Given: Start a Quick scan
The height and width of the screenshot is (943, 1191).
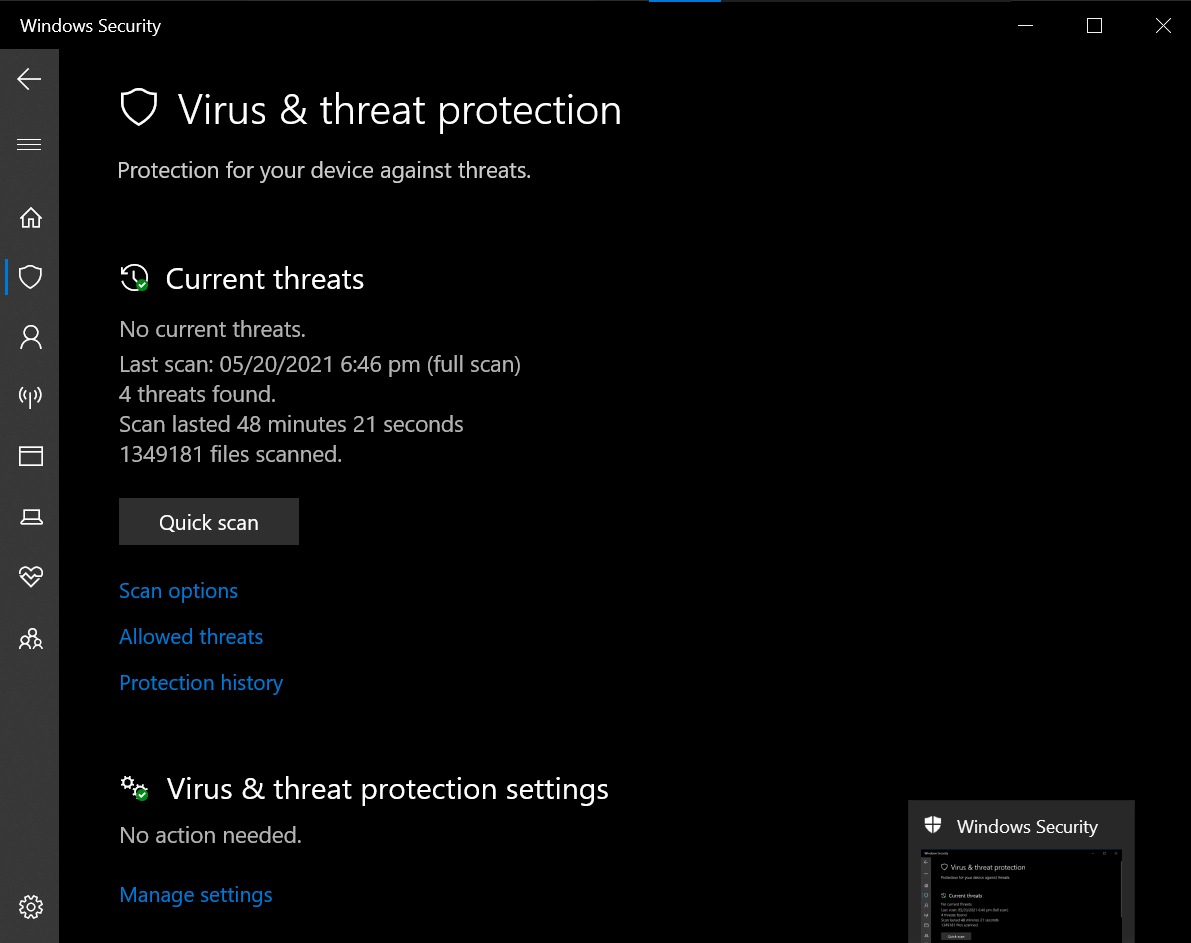Looking at the screenshot, I should [208, 522].
